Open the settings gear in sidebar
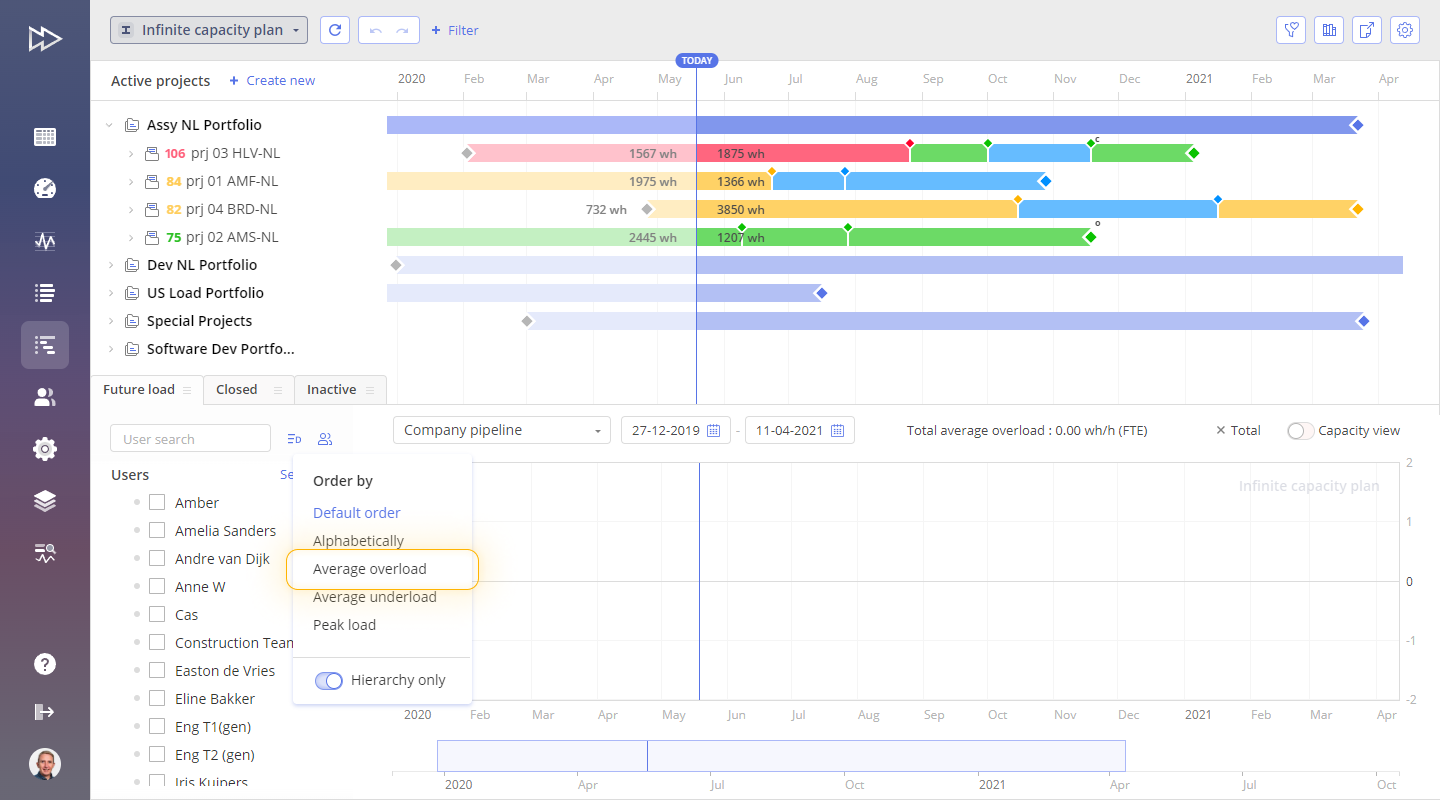 pyautogui.click(x=45, y=449)
